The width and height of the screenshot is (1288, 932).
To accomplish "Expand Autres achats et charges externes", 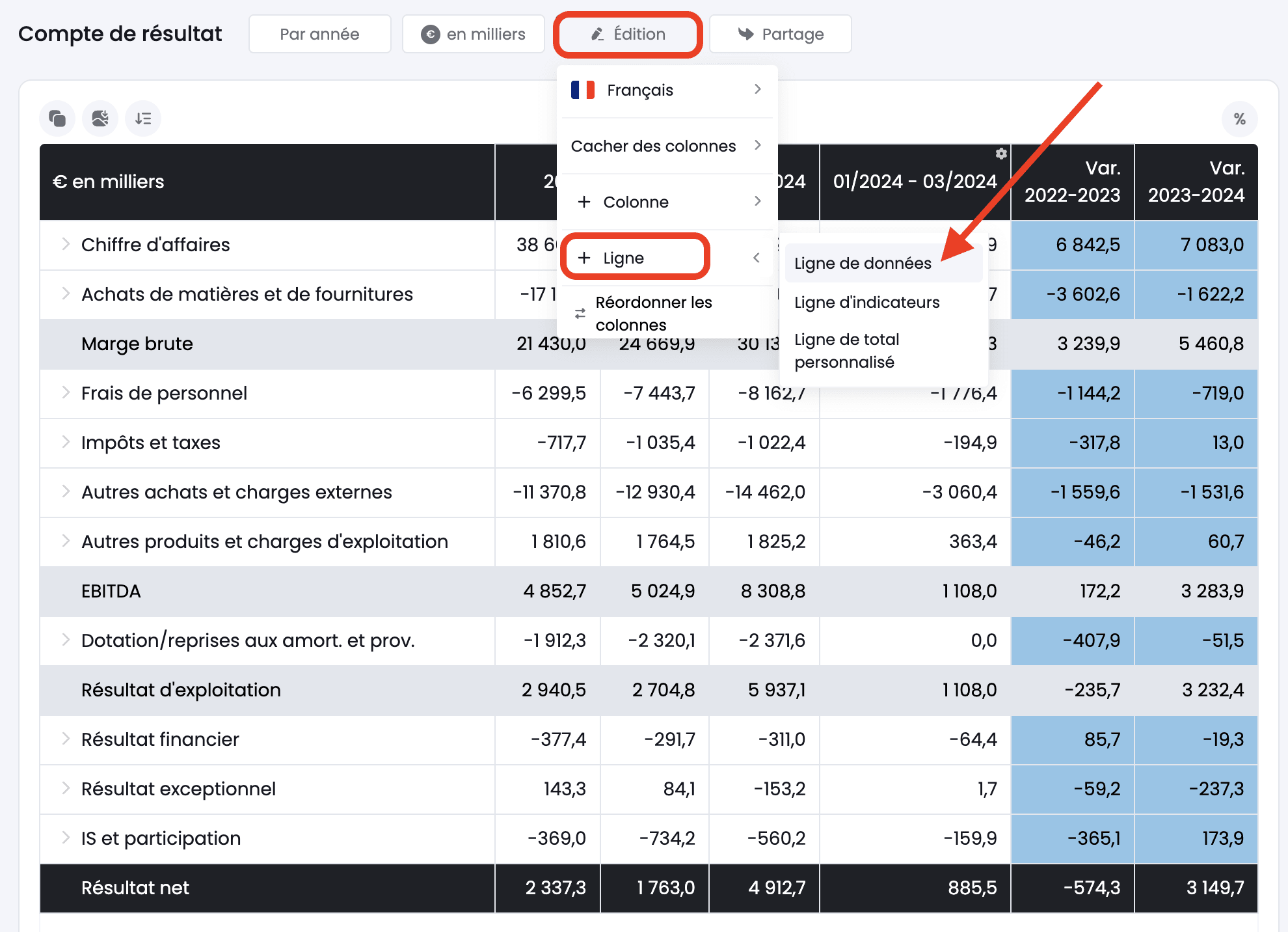I will [66, 491].
